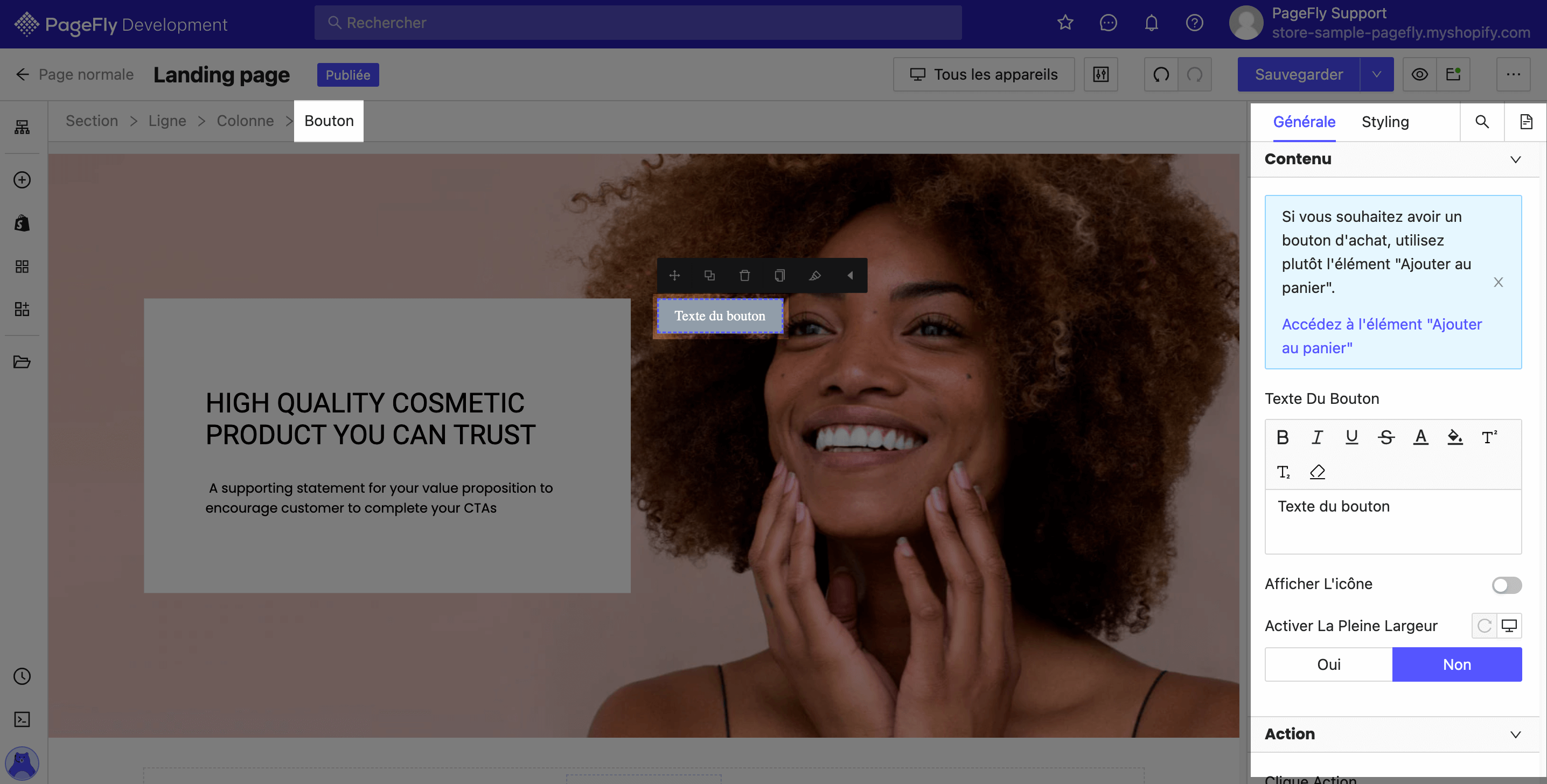1547x784 pixels.
Task: Open the add third-party elements icon
Action: (22, 309)
